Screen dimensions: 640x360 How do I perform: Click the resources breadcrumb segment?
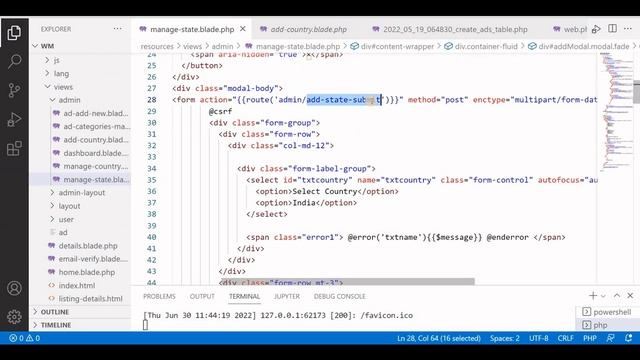(157, 47)
